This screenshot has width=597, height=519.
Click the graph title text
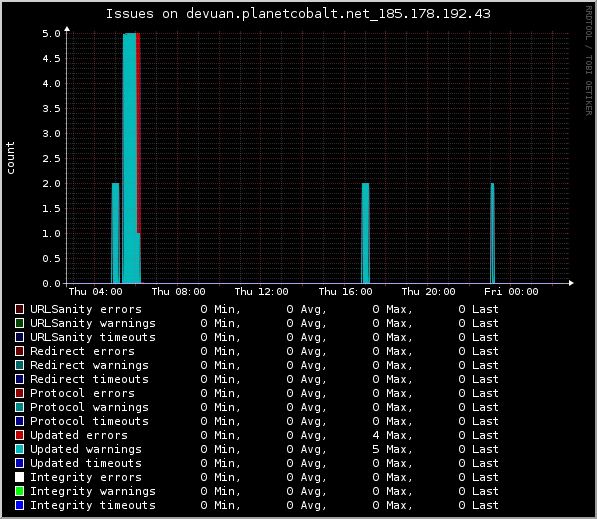pos(298,14)
